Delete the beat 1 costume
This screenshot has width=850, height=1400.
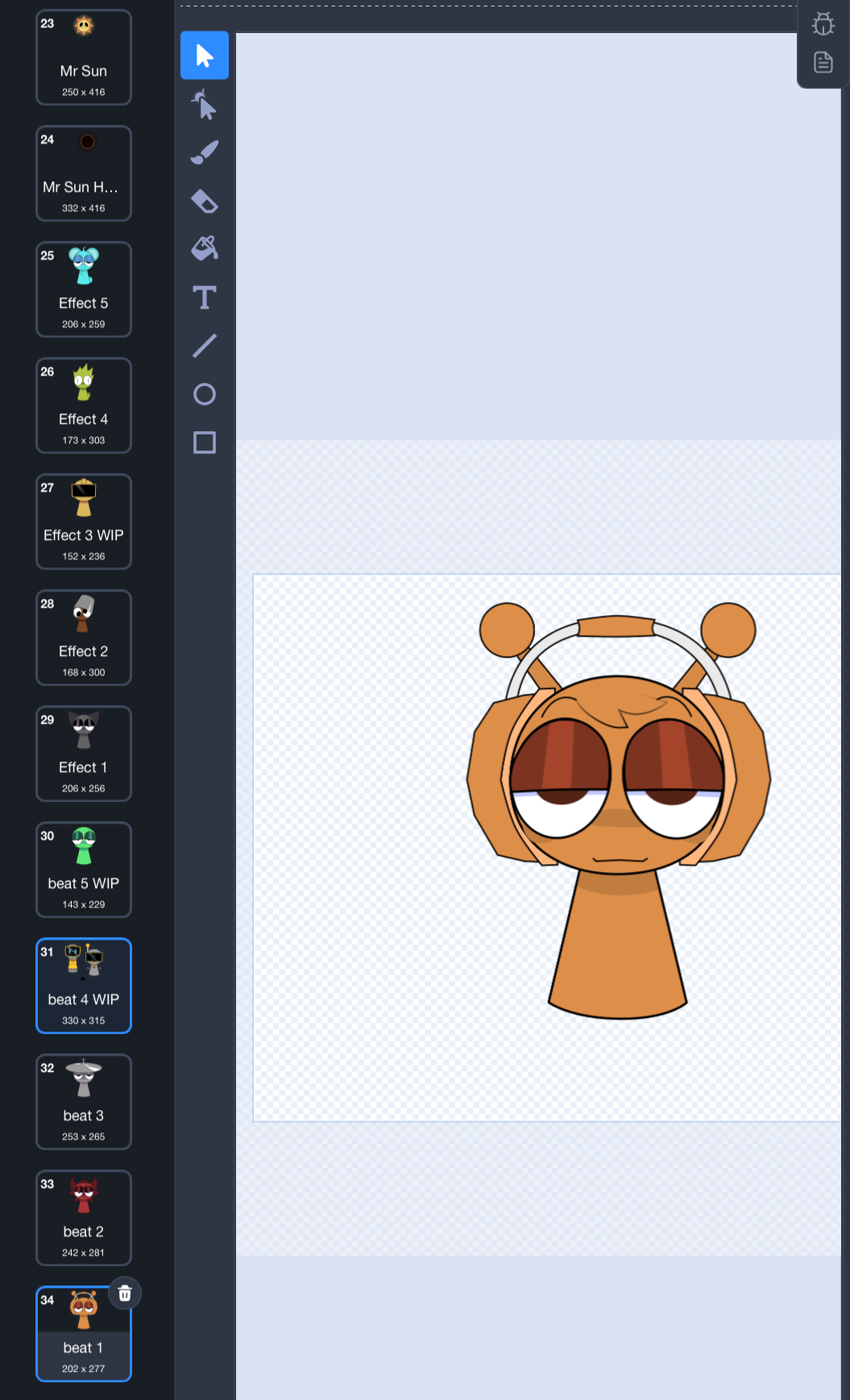click(x=125, y=1294)
